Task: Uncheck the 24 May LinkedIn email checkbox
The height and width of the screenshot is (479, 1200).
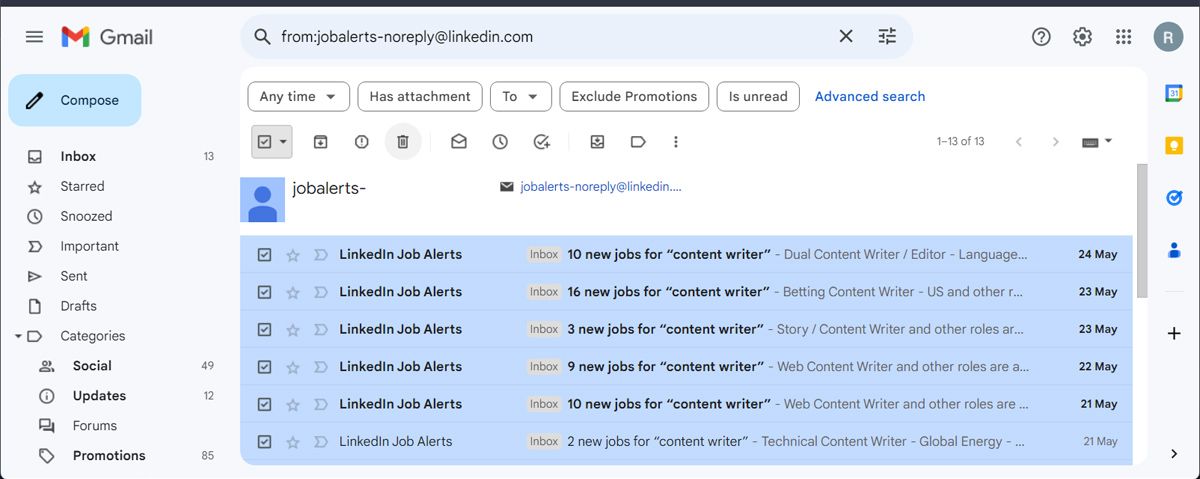Action: (264, 255)
